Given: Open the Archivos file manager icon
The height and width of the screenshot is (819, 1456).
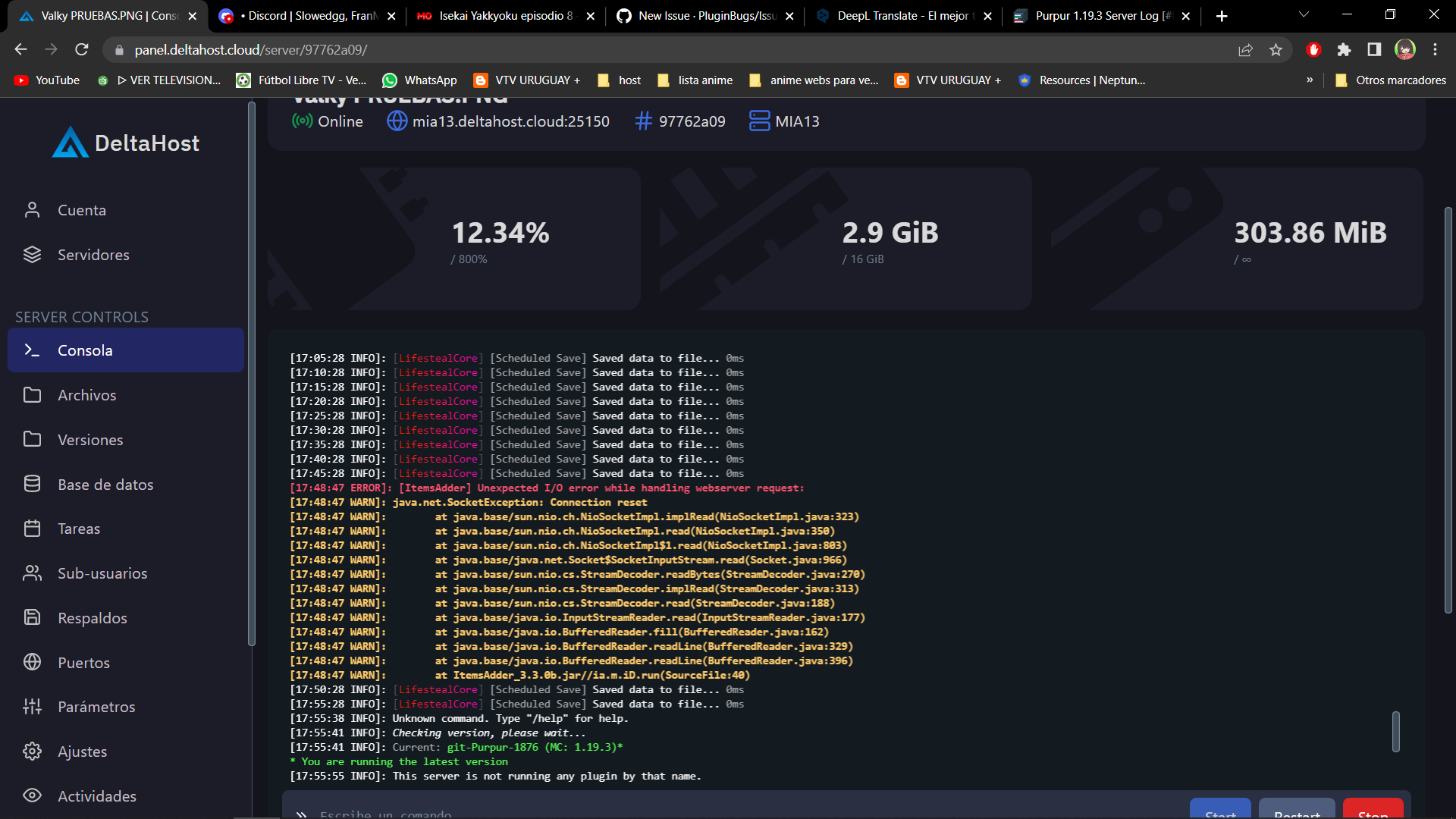Looking at the screenshot, I should pos(33,394).
